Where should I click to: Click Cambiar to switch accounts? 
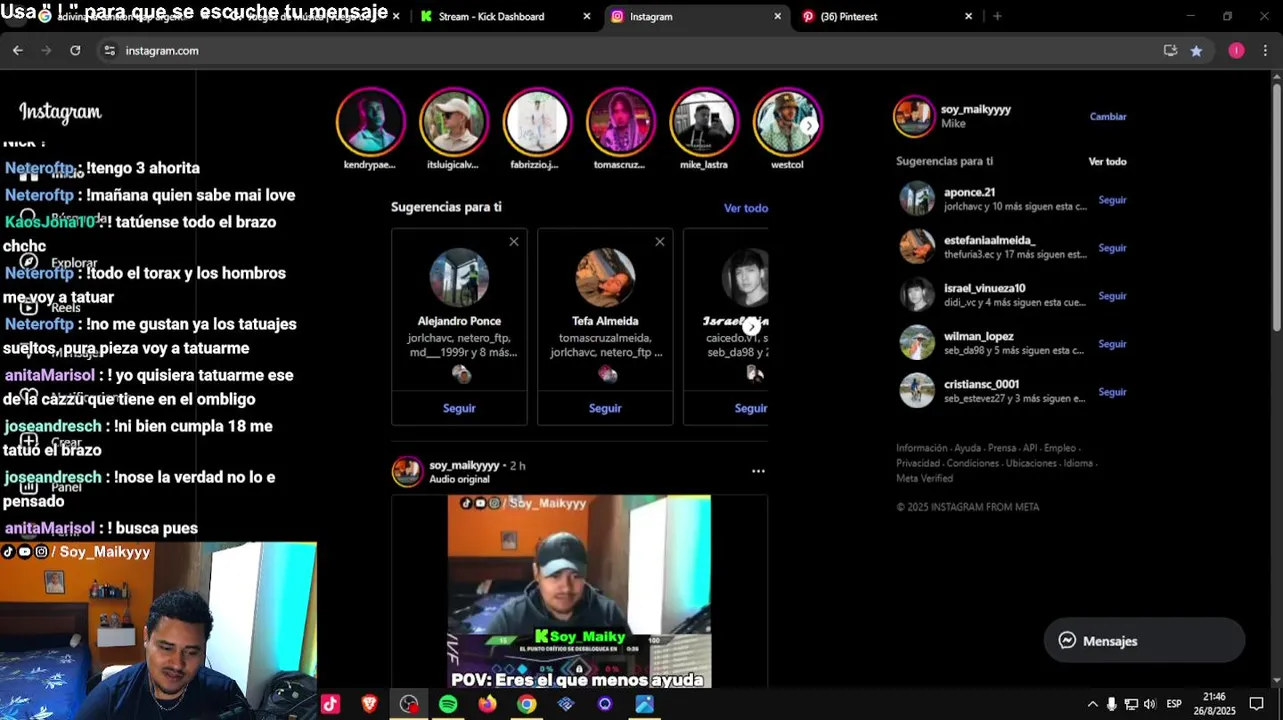click(x=1108, y=117)
